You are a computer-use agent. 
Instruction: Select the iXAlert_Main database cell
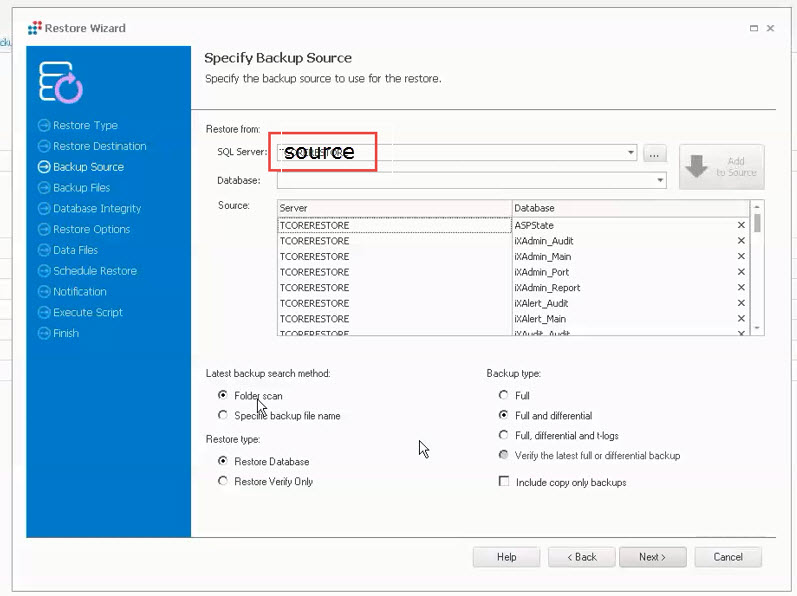tap(624, 319)
